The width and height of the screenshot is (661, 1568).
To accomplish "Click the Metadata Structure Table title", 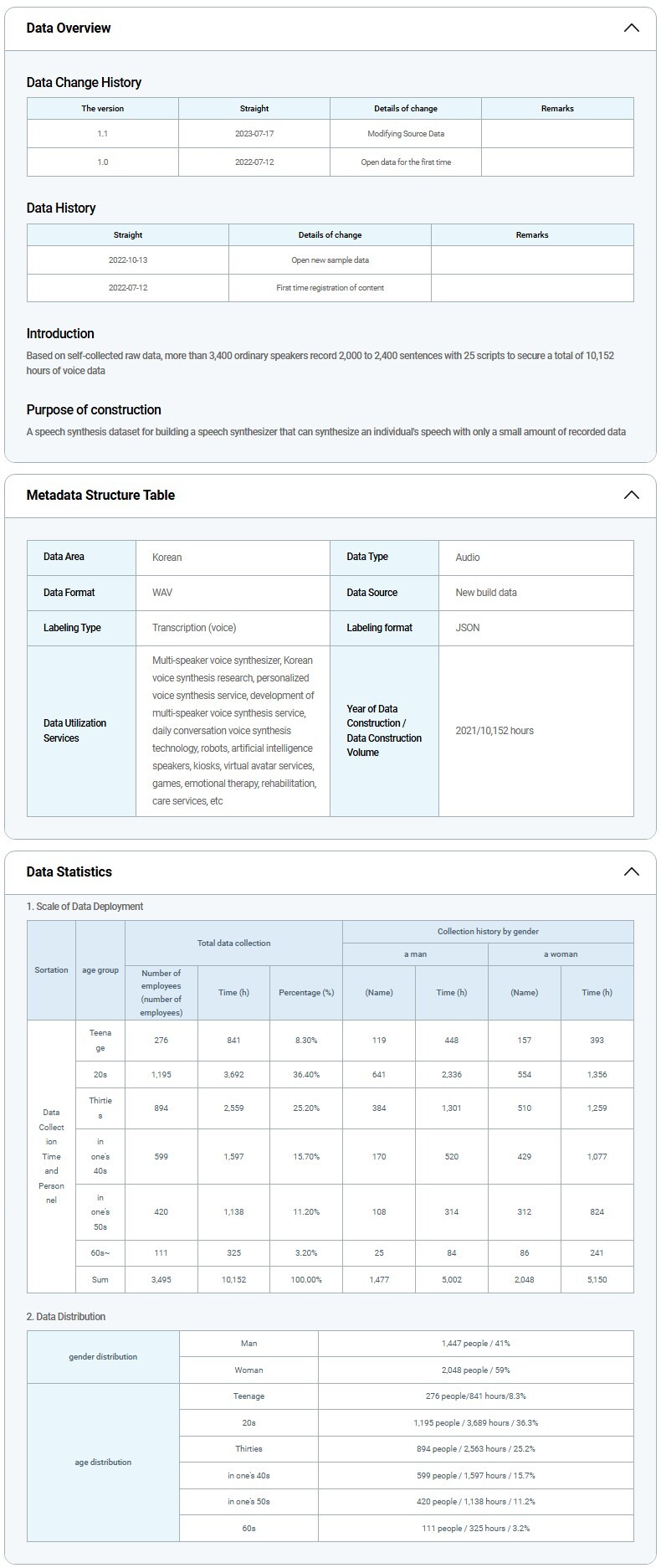I will [x=100, y=495].
